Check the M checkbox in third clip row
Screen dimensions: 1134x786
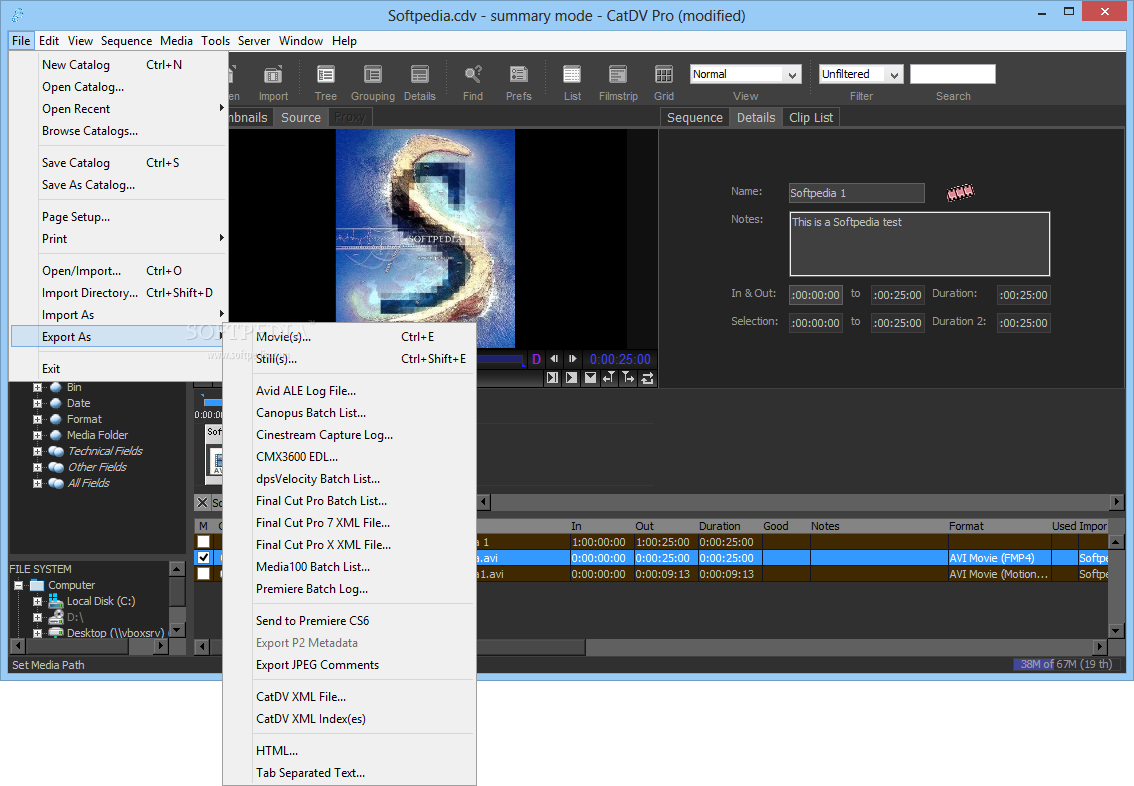tap(203, 573)
